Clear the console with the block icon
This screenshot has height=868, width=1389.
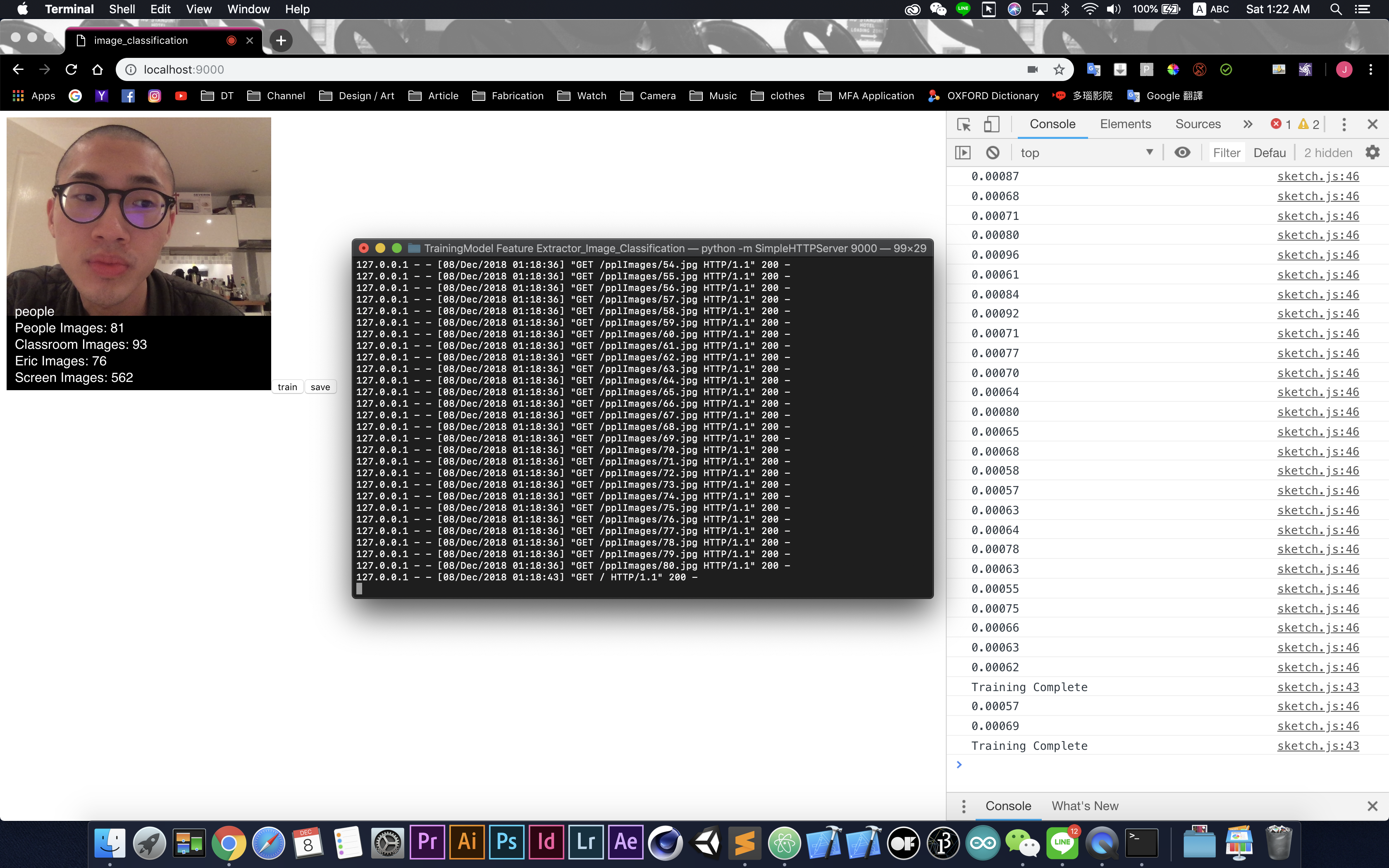coord(993,153)
